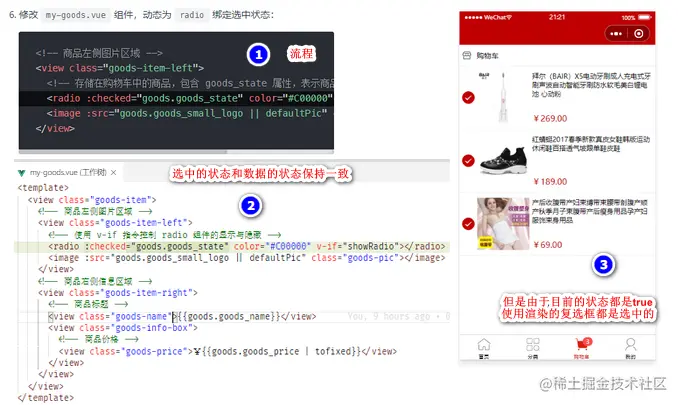Click the 产后收腹带 product title text

pos(590,212)
